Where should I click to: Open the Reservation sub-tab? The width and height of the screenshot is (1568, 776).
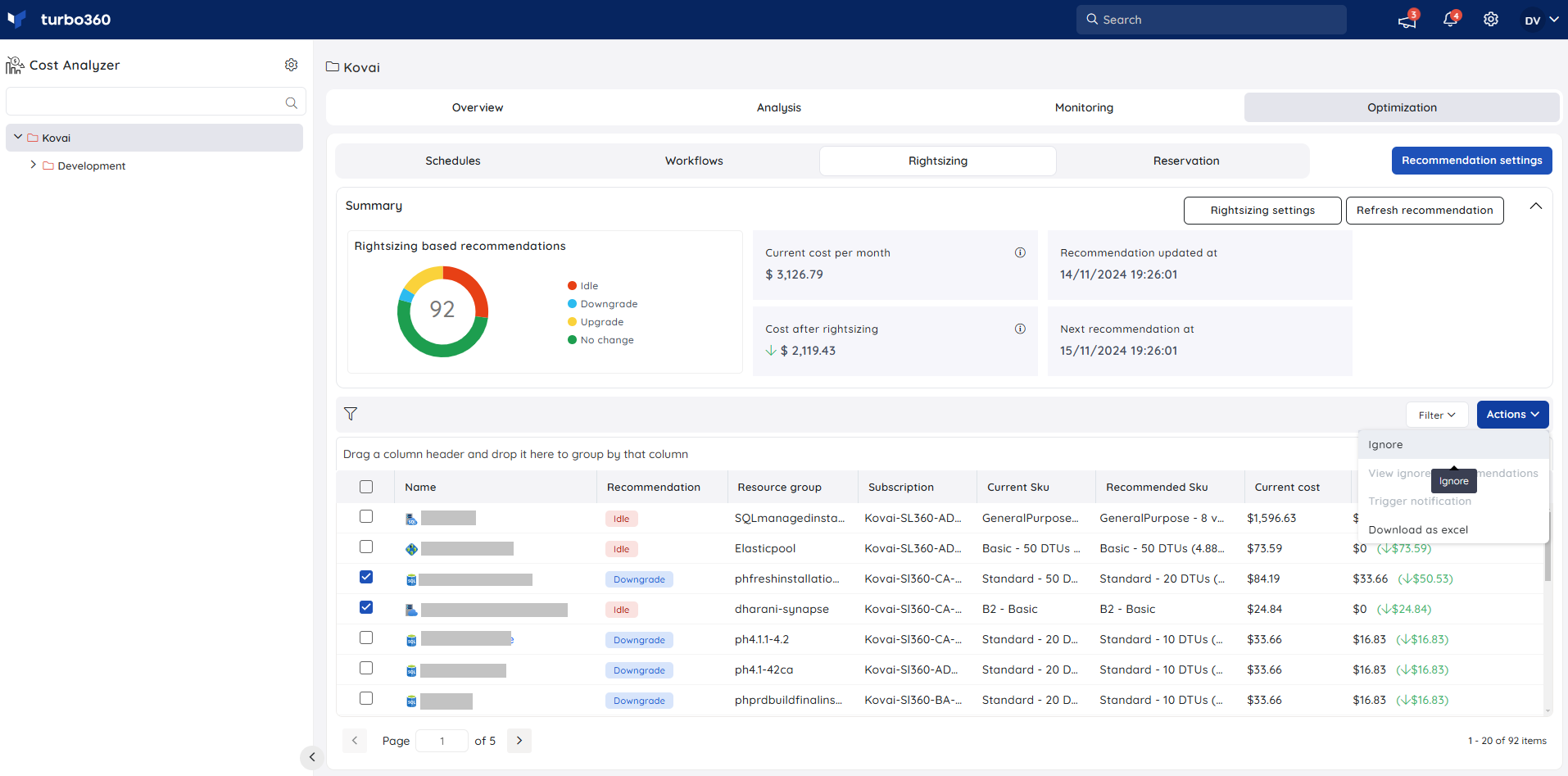coord(1186,161)
